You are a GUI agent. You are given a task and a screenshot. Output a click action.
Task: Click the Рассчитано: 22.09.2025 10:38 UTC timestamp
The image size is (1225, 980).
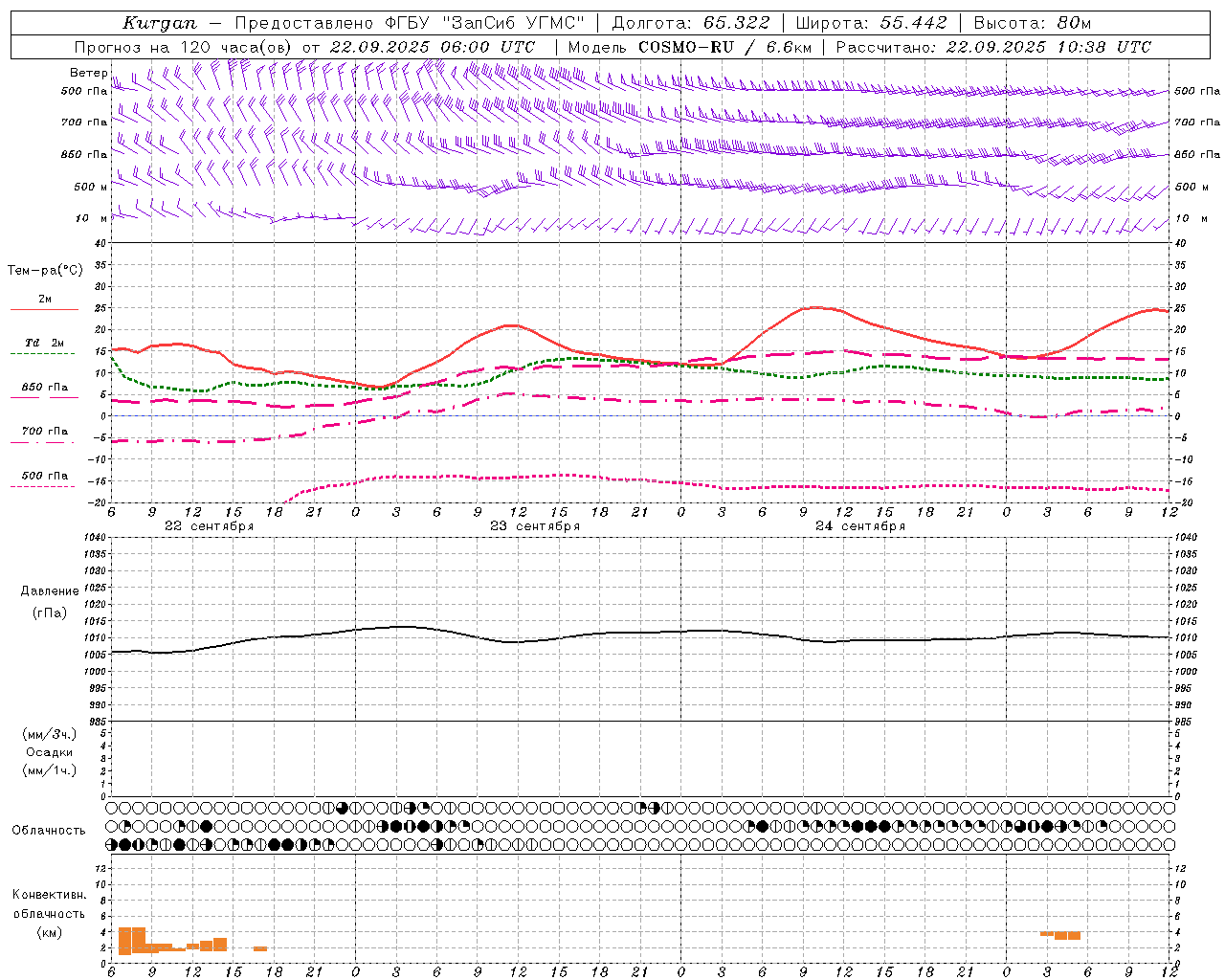click(x=993, y=47)
